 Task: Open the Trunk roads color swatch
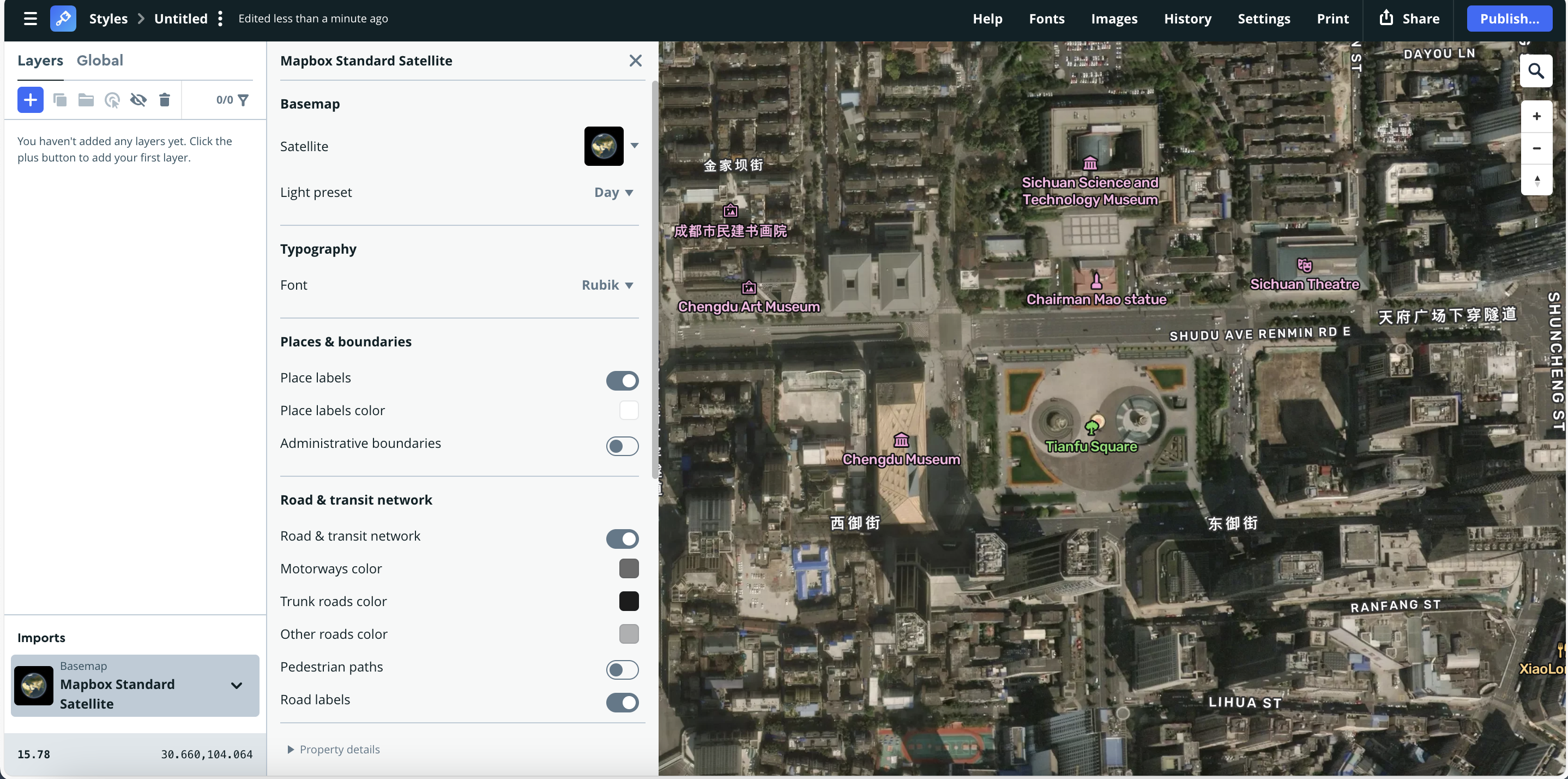click(x=628, y=601)
